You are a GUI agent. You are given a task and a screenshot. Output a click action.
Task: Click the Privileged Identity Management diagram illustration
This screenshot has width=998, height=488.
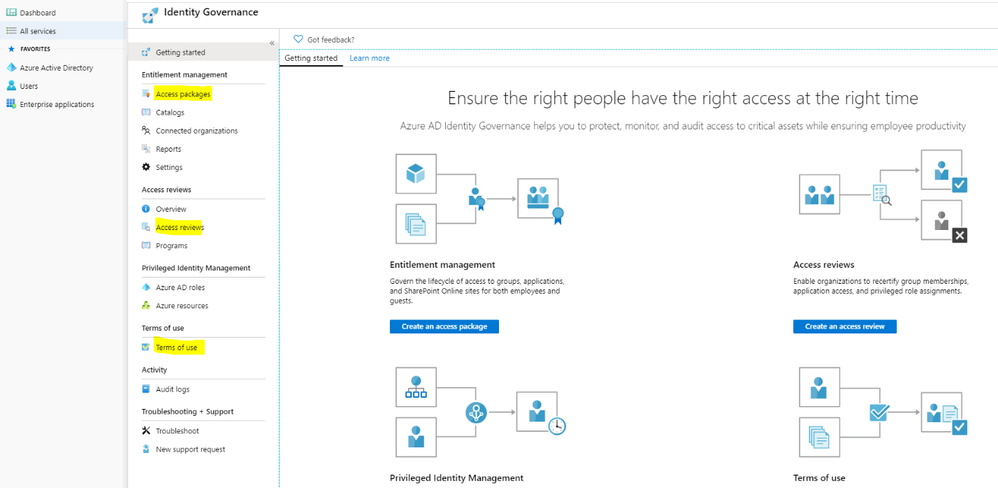coord(481,411)
